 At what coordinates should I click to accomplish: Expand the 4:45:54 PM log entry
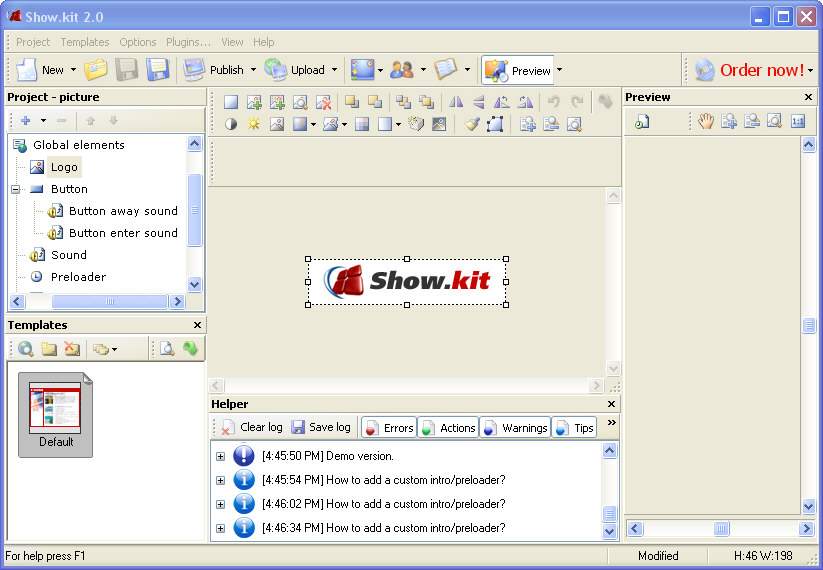tap(220, 480)
